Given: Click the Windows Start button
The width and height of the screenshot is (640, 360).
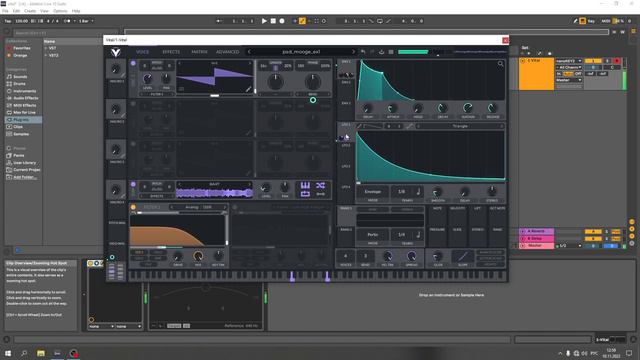Looking at the screenshot, I should click(x=8, y=353).
